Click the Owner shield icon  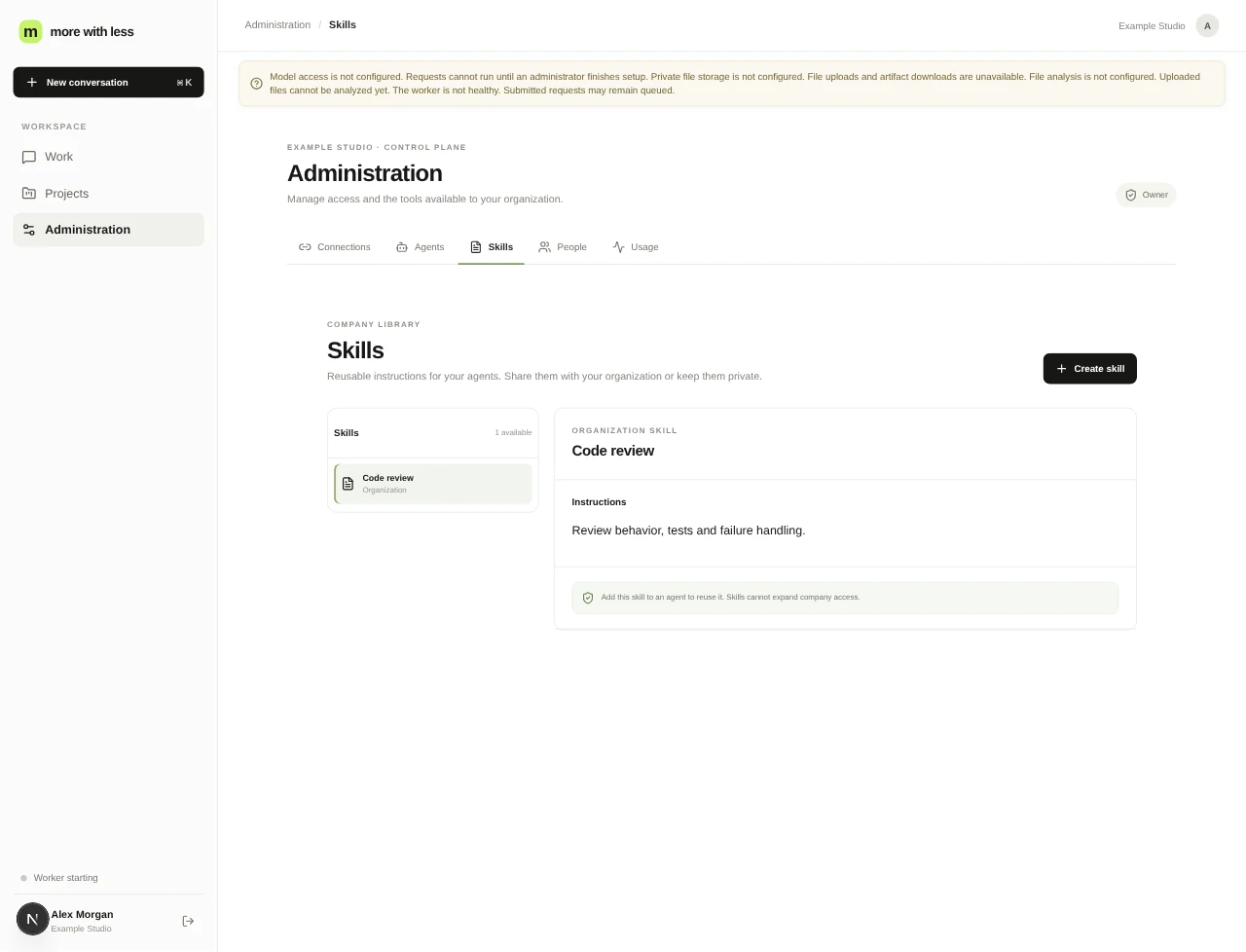(1131, 195)
